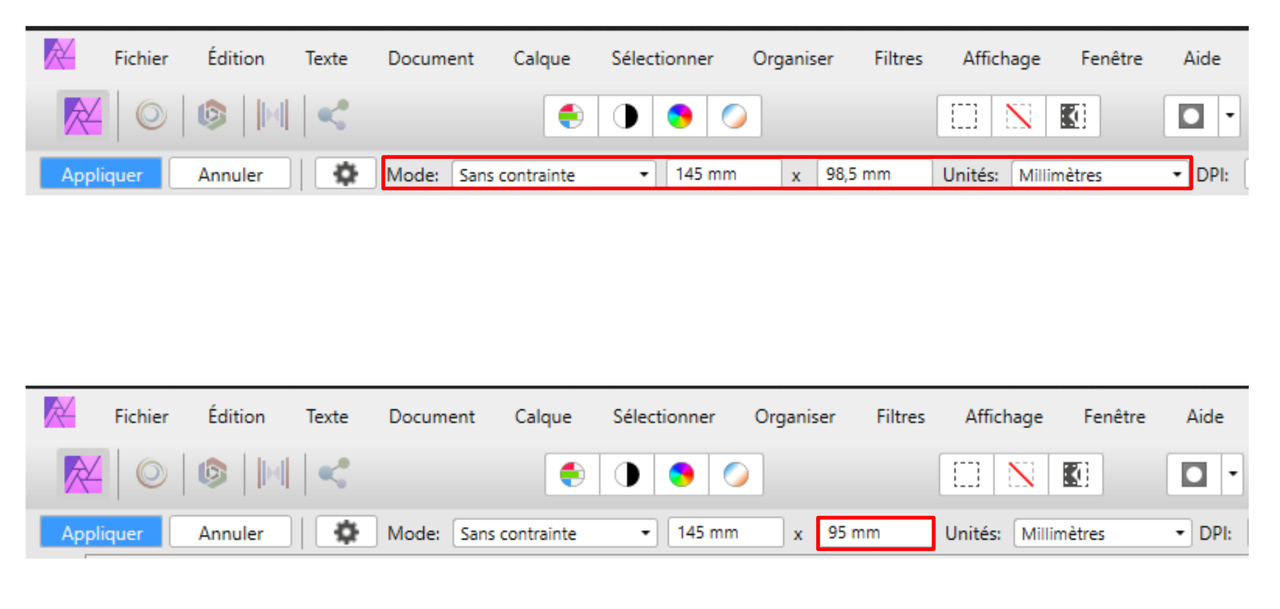The height and width of the screenshot is (609, 1280).
Task: Open Édition menu in upper screenshot
Action: pyautogui.click(x=236, y=58)
